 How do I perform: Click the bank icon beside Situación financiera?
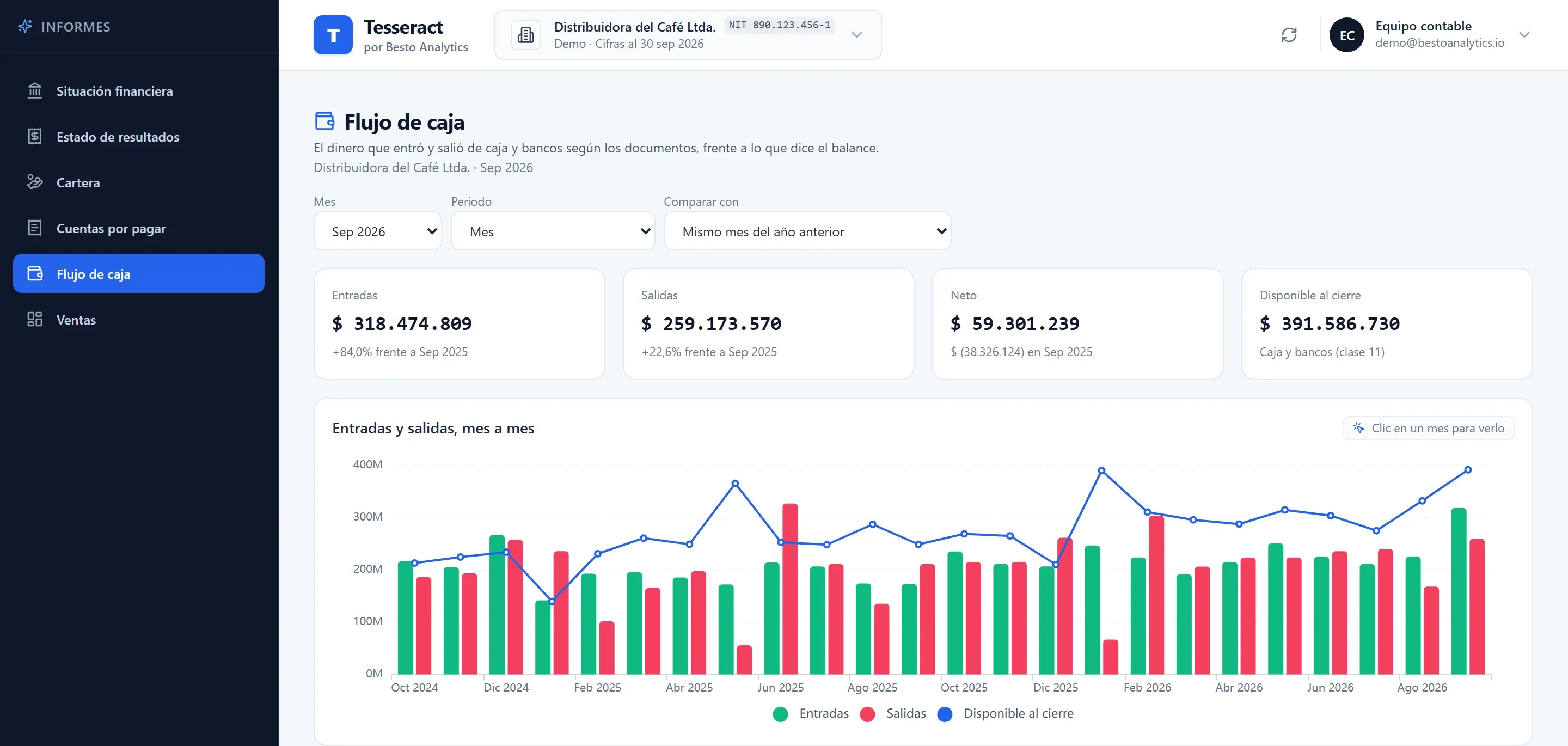[x=35, y=91]
